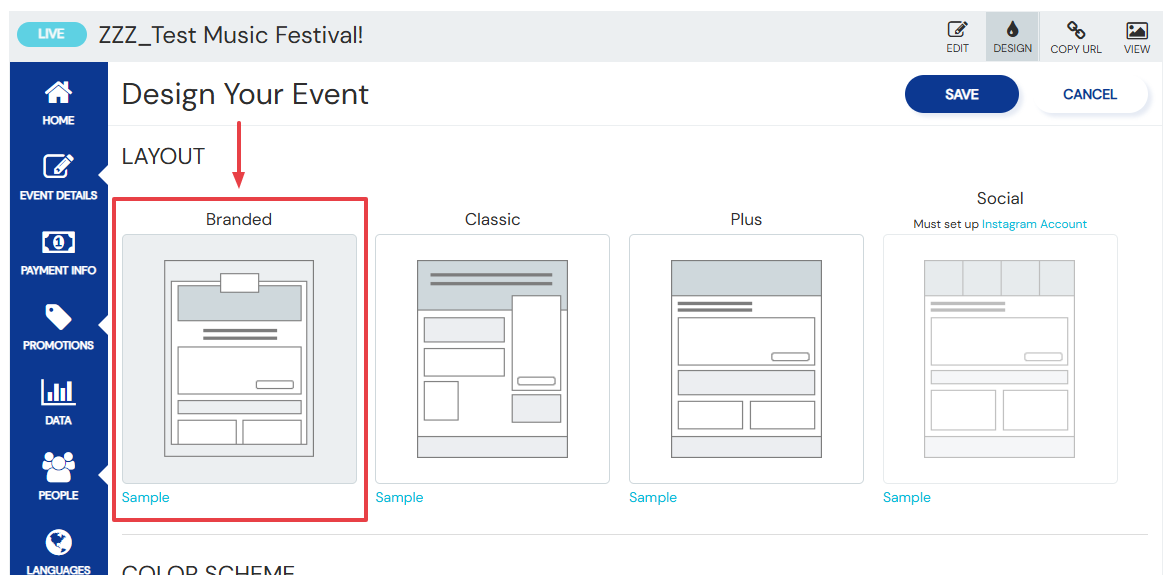
Task: Click the Social layout label
Action: (1000, 198)
